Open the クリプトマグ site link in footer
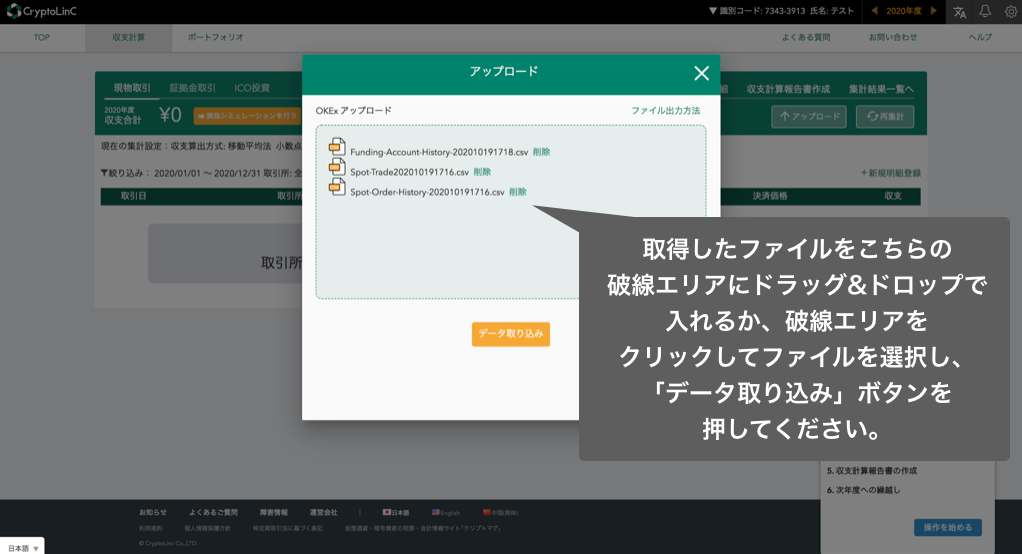 422,528
